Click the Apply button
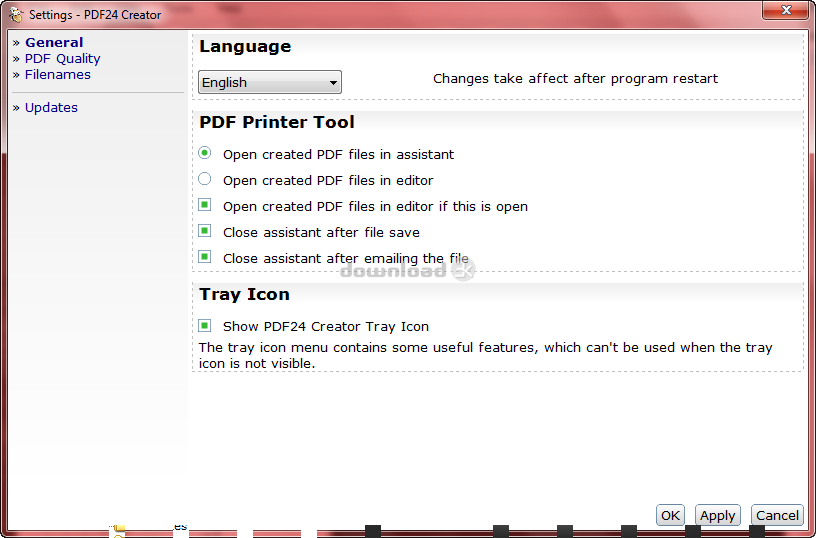Viewport: 816px width, 538px height. click(x=718, y=515)
